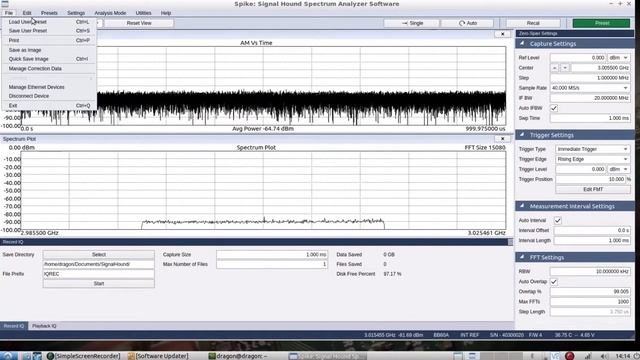
Task: Toggle the Auto Overlap checkbox
Action: point(554,282)
